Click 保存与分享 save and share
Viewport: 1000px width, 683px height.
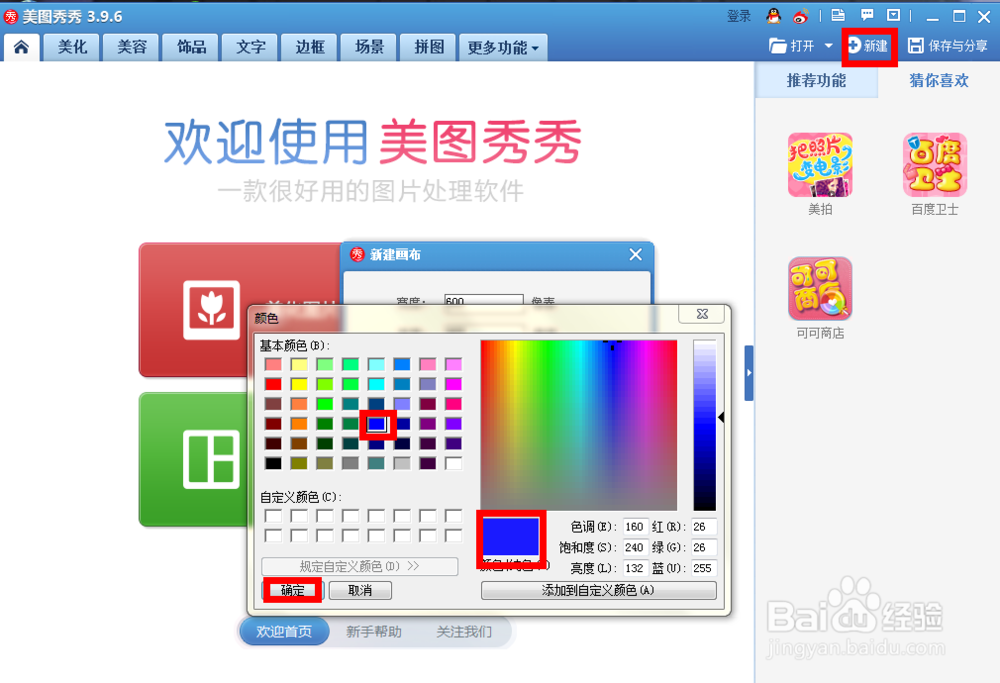948,46
